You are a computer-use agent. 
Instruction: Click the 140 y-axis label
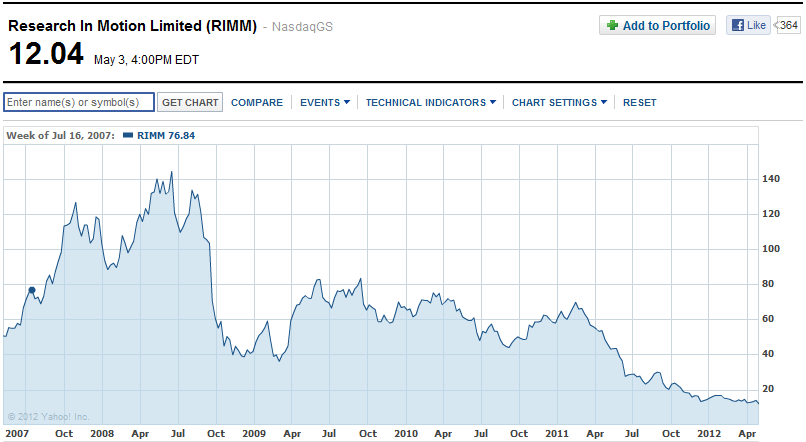[771, 179]
